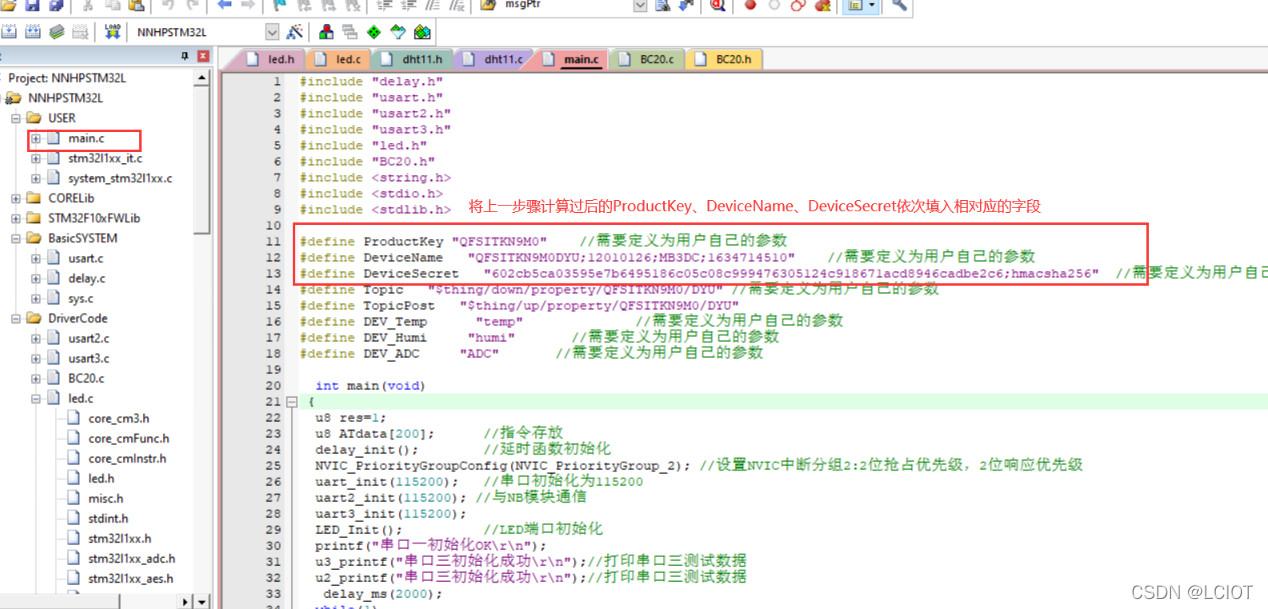Collapse the USER group in the project tree
Viewport: 1268px width, 609px height.
pyautogui.click(x=16, y=118)
